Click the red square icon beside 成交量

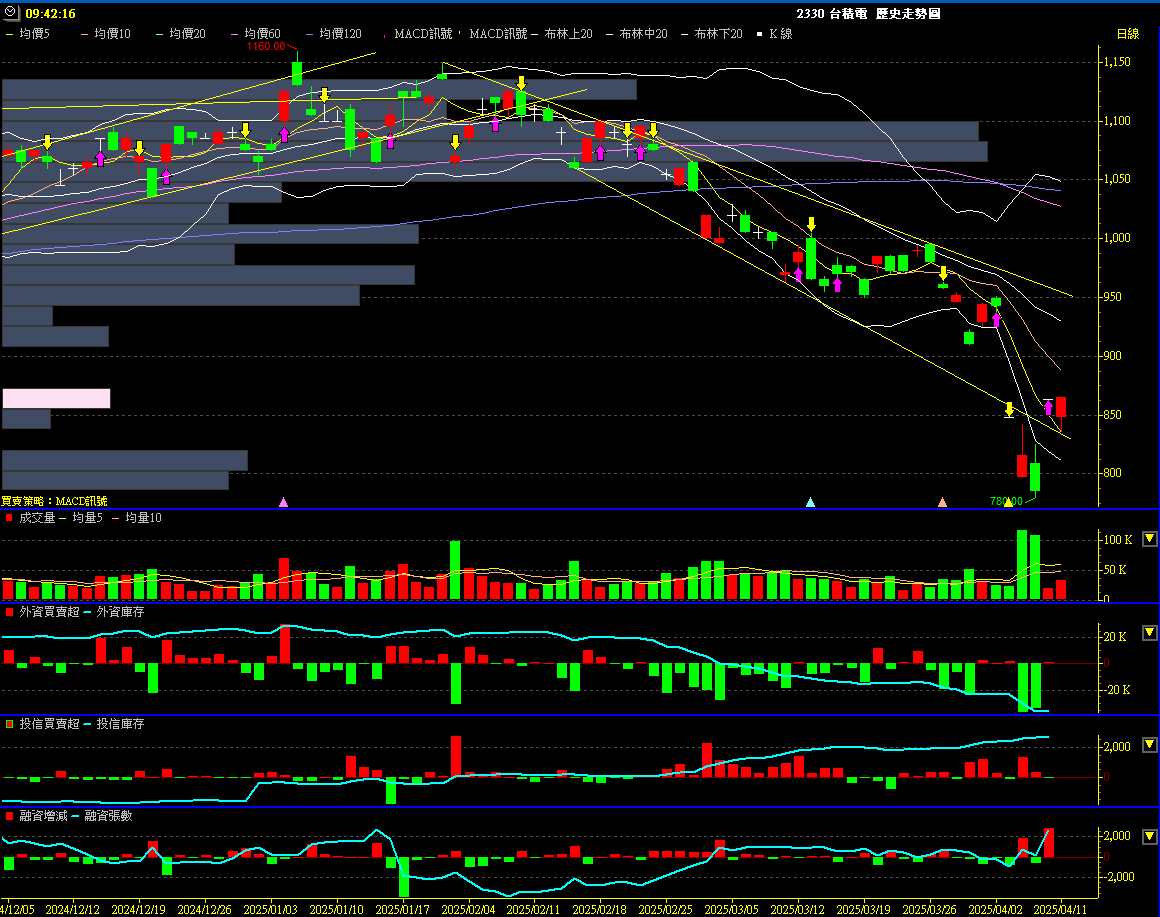[x=9, y=518]
